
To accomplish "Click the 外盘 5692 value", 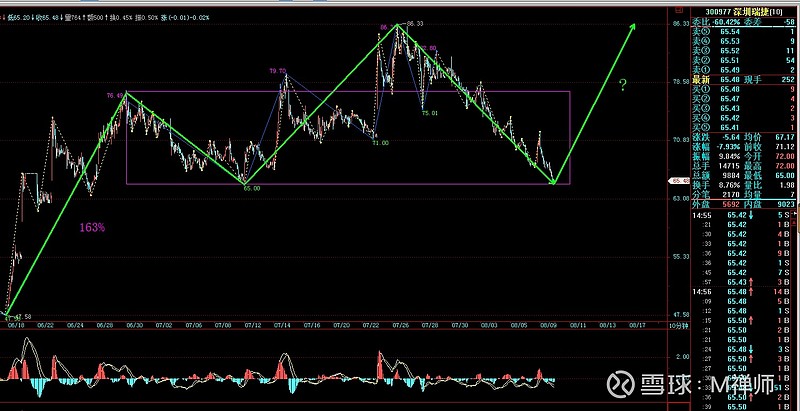I will tap(732, 204).
